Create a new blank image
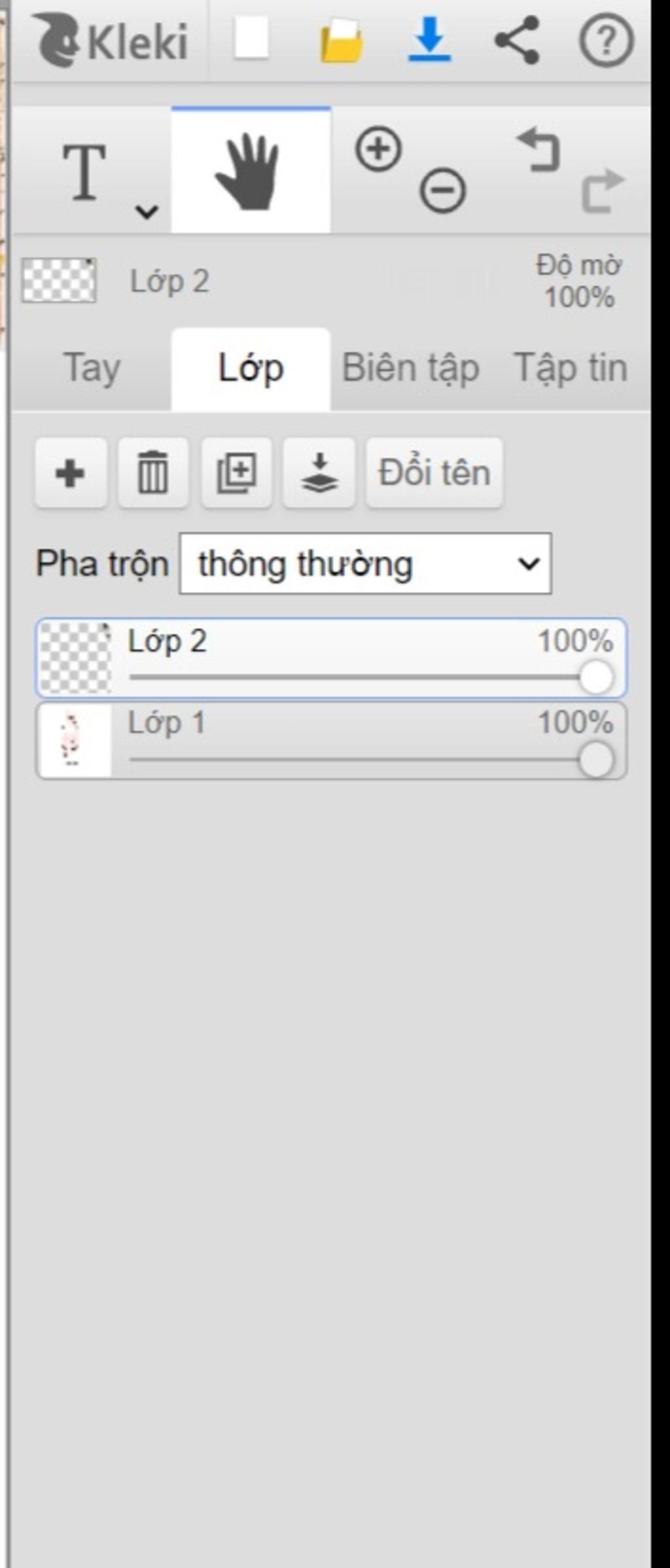 click(x=251, y=39)
